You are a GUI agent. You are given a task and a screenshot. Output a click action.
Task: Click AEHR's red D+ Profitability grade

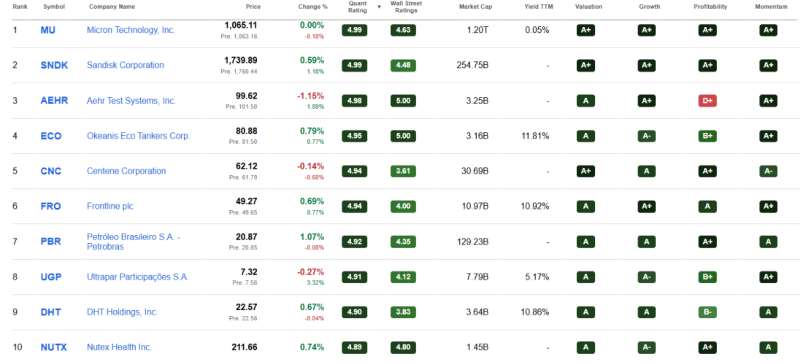[x=708, y=101]
